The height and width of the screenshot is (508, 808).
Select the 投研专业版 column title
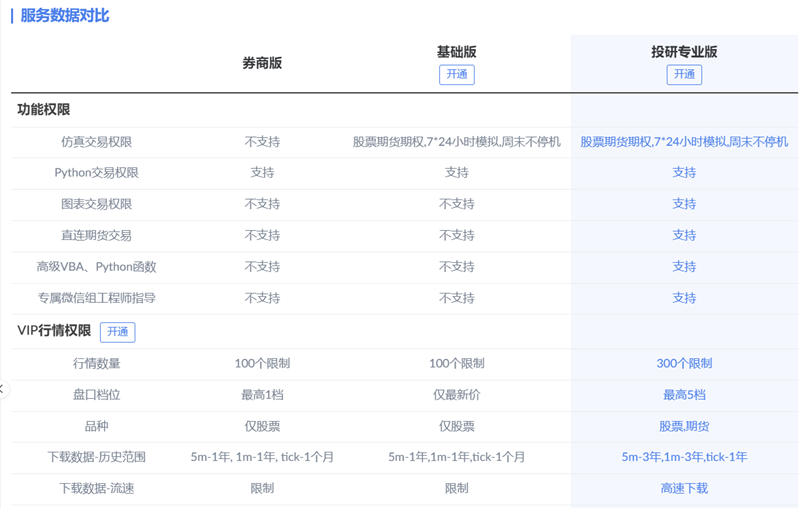684,52
